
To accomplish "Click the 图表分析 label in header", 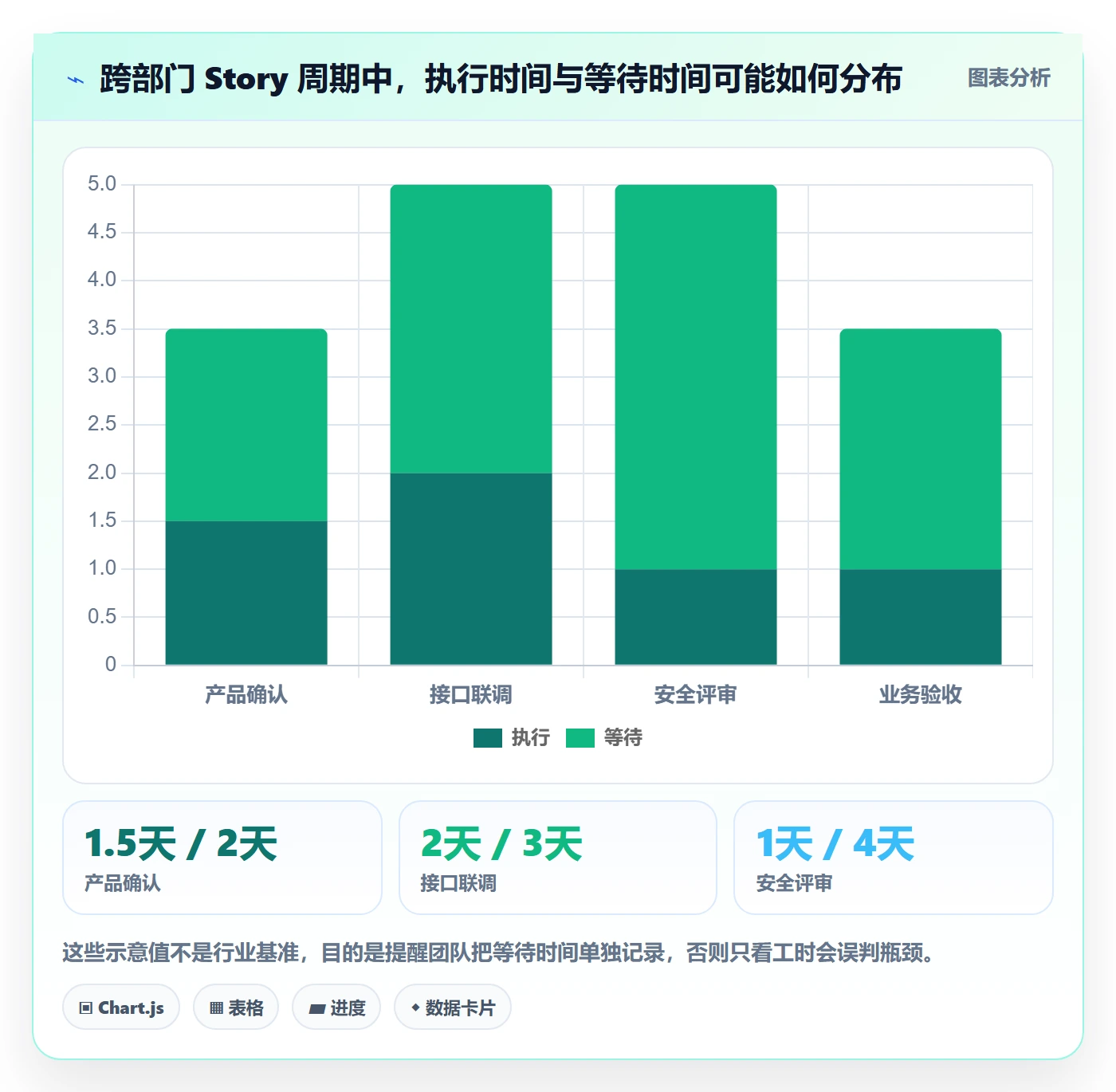I will click(1008, 78).
